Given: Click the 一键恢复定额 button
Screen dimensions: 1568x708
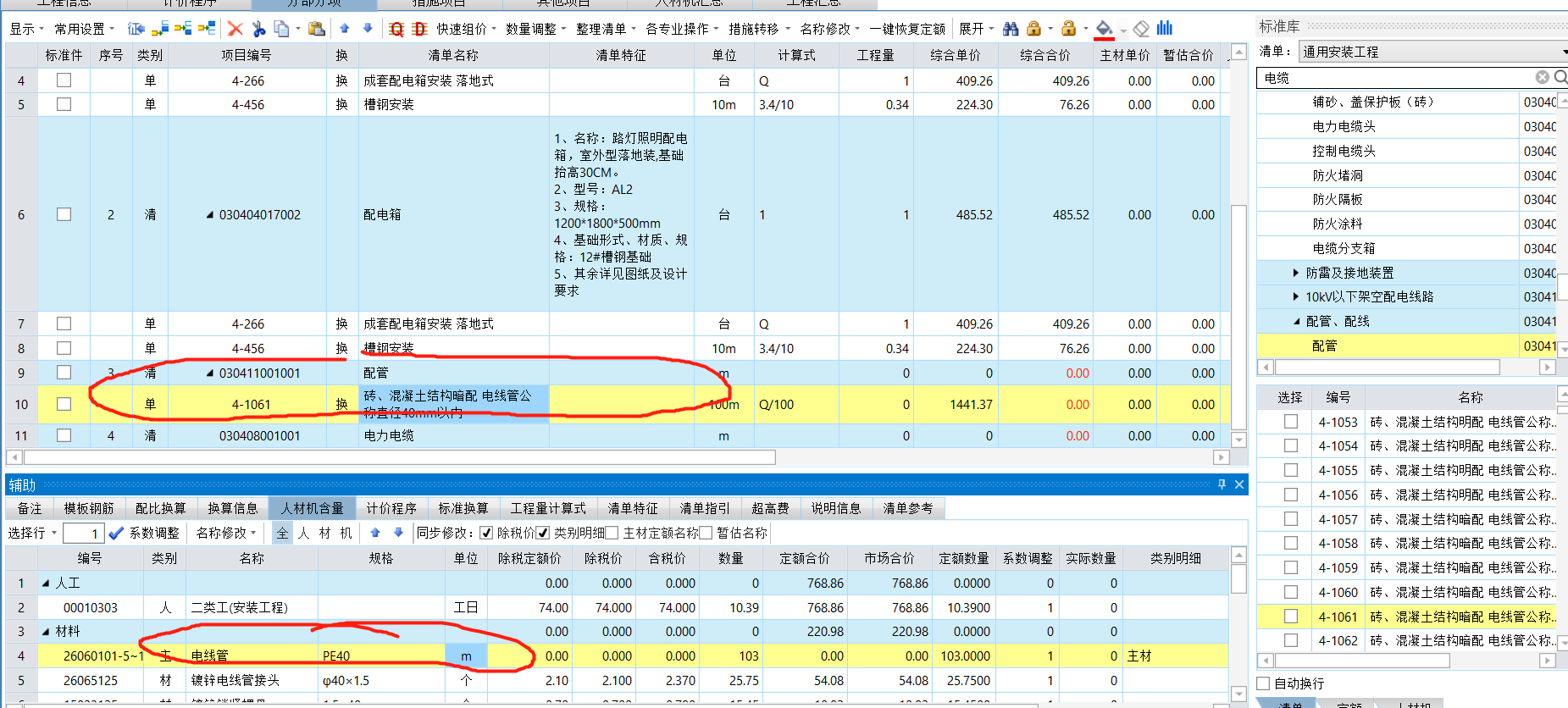Looking at the screenshot, I should 907,29.
